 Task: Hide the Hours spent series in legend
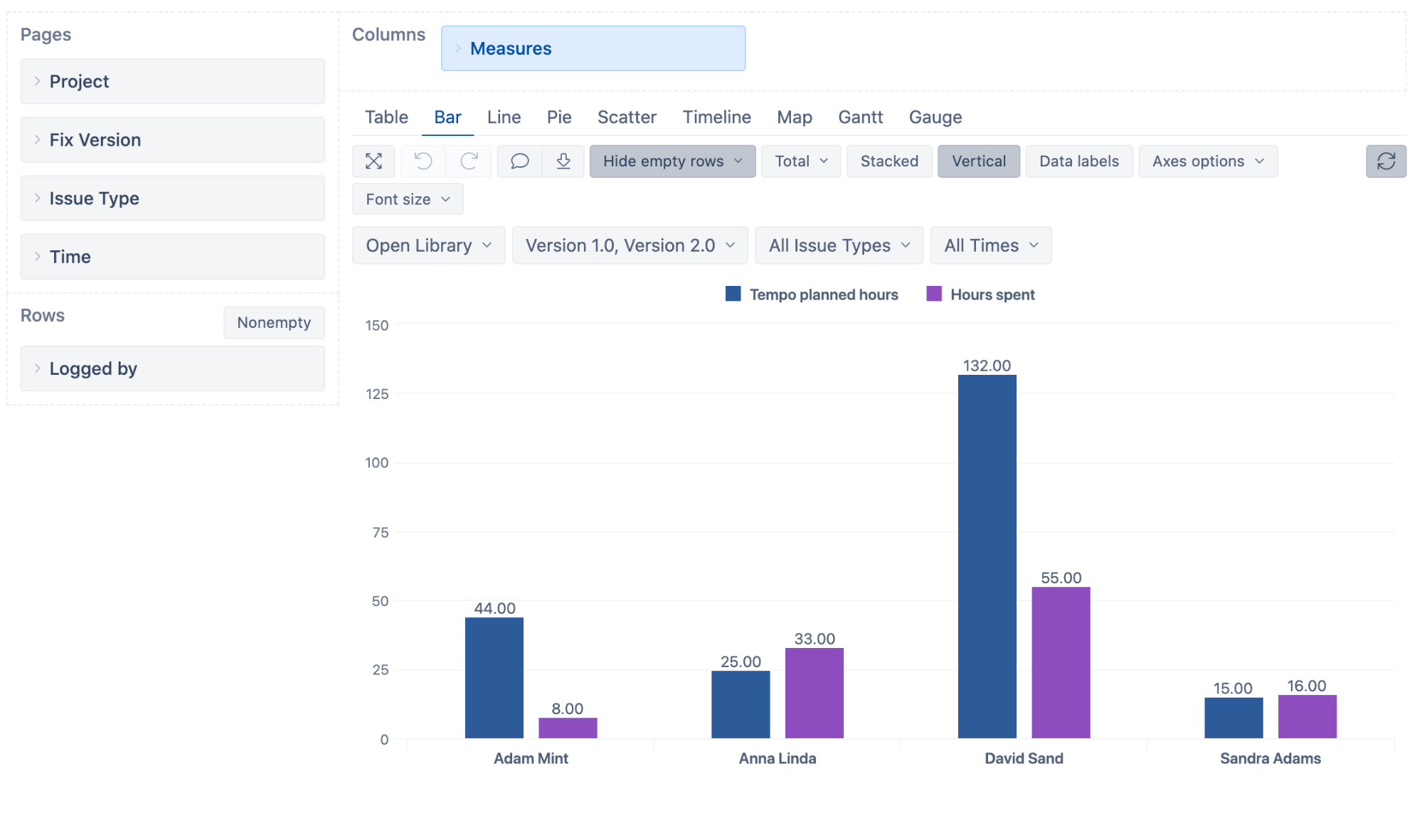click(x=992, y=294)
